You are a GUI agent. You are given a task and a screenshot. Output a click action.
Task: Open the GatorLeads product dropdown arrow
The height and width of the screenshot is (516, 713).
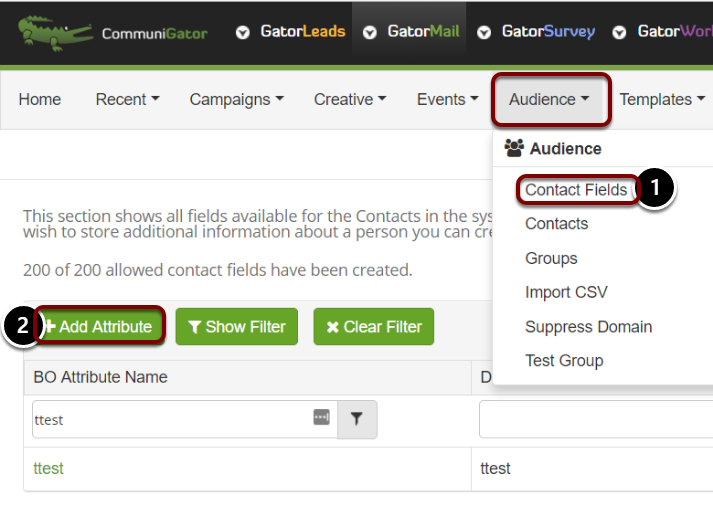243,32
